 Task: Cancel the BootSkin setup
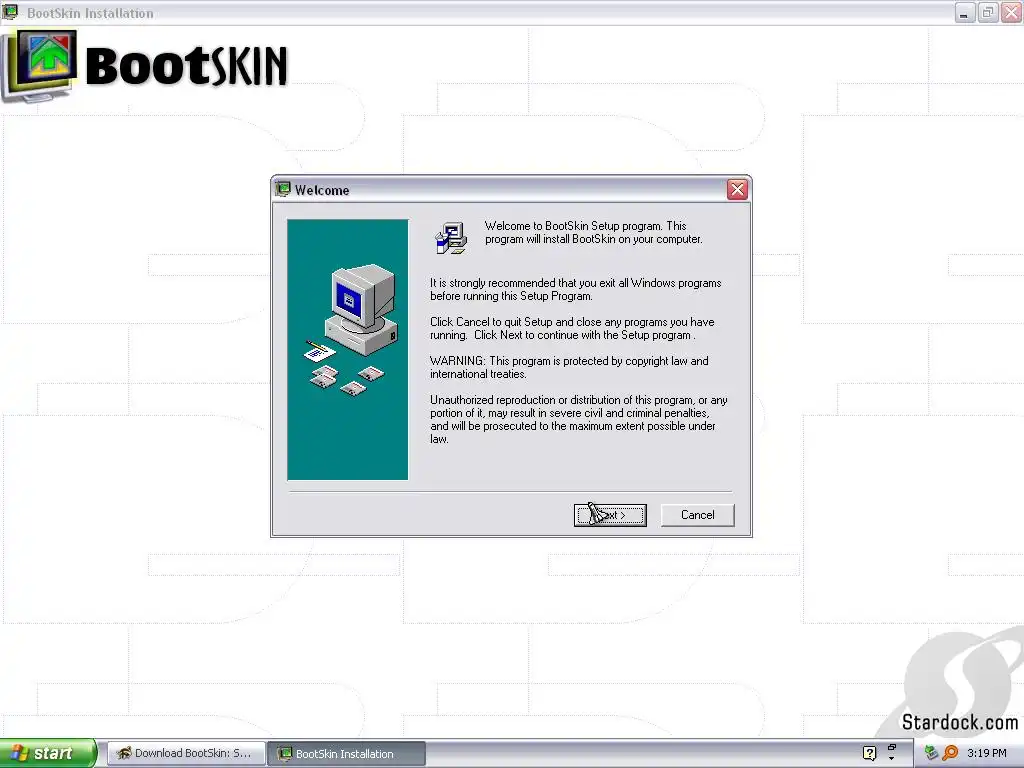pos(697,515)
